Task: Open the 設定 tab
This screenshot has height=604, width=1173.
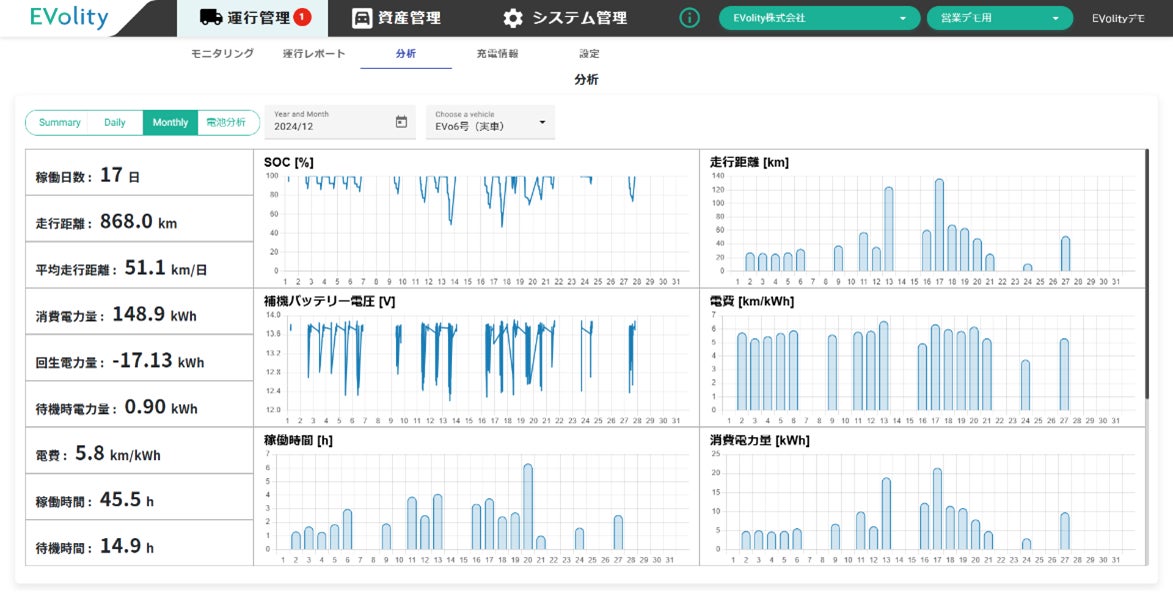Action: tap(589, 54)
